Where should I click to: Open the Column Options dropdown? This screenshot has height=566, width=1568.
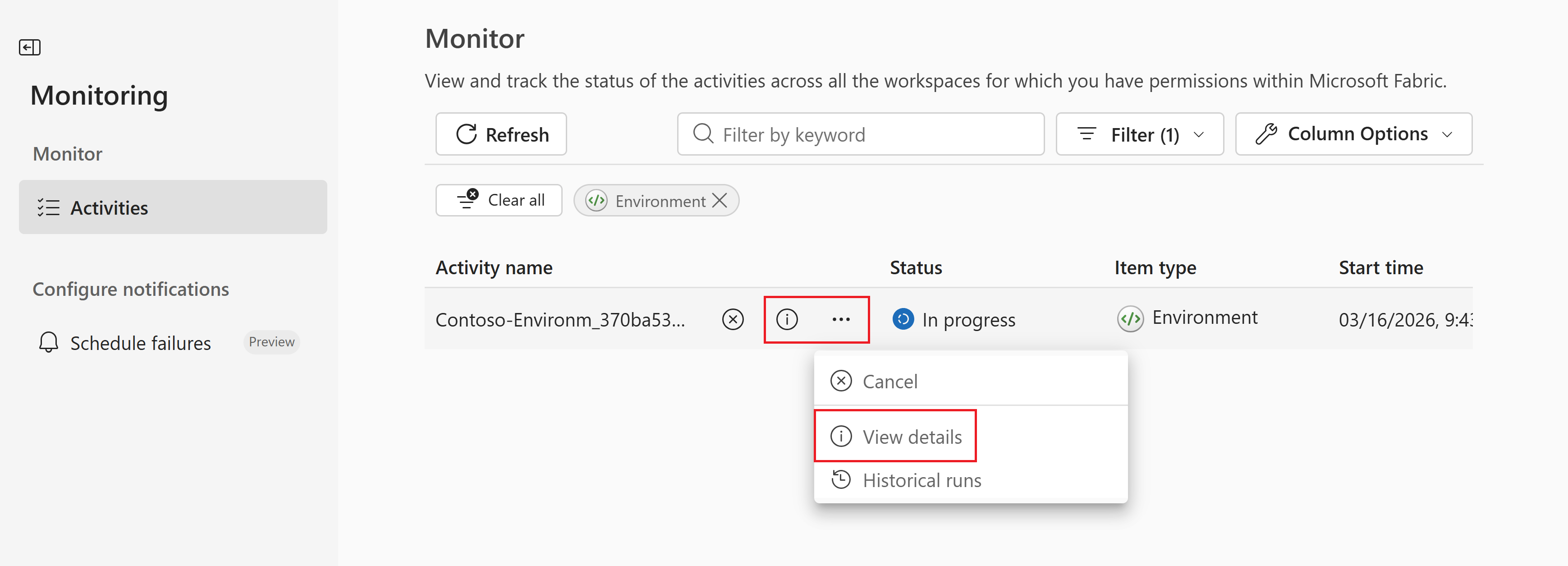point(1353,134)
